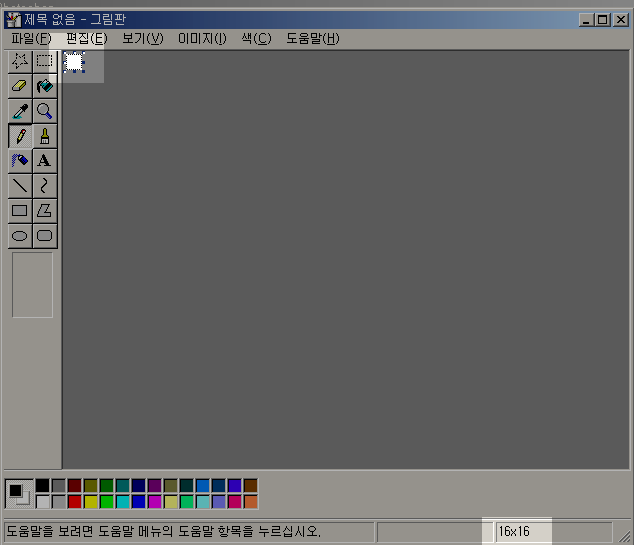Screen dimensions: 634x545
Task: Open the 도움말(H) menu
Action: 313,39
